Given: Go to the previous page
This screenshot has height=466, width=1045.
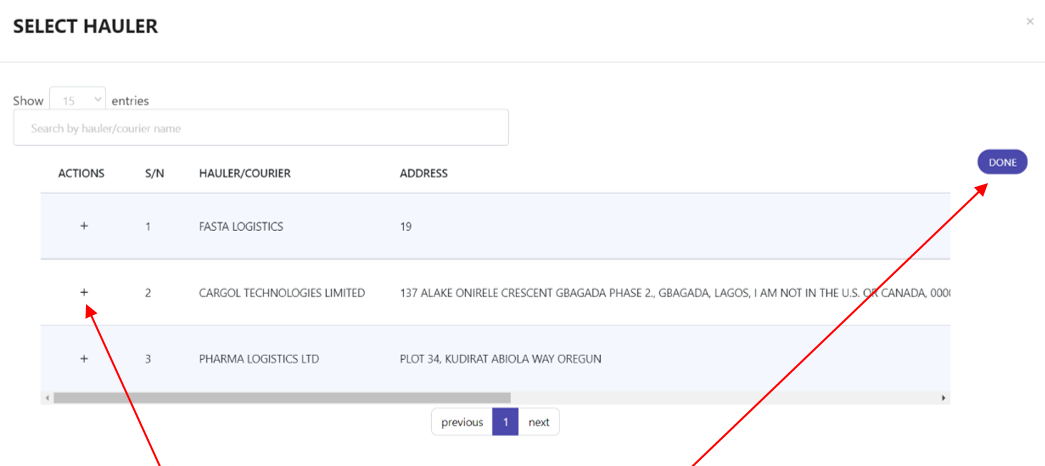Looking at the screenshot, I should coord(462,422).
